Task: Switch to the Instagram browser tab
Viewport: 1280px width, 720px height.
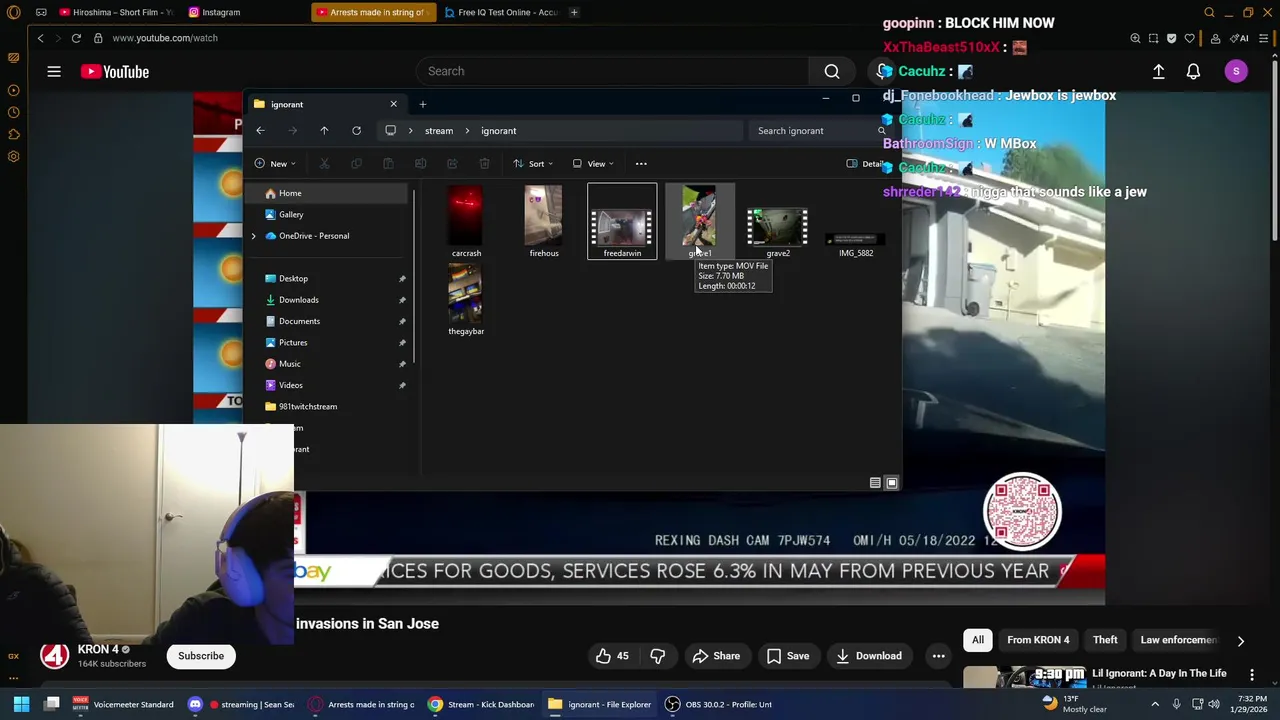Action: click(221, 12)
